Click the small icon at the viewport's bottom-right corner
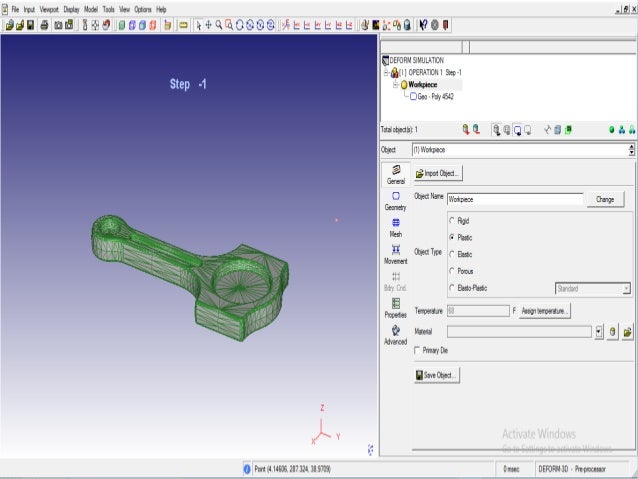This screenshot has width=638, height=479. tap(371, 449)
